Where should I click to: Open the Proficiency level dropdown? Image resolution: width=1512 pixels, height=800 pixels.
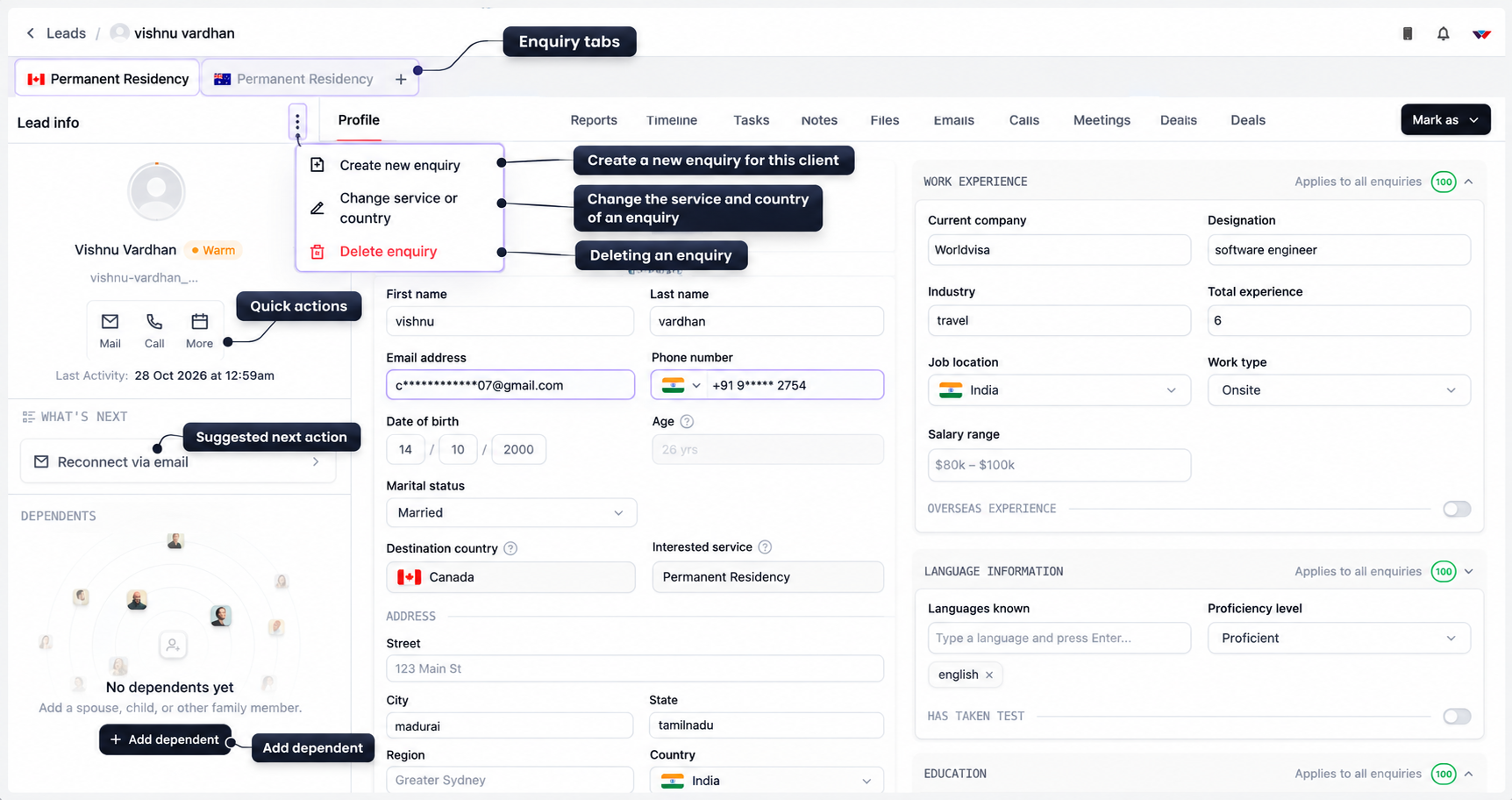(x=1338, y=638)
